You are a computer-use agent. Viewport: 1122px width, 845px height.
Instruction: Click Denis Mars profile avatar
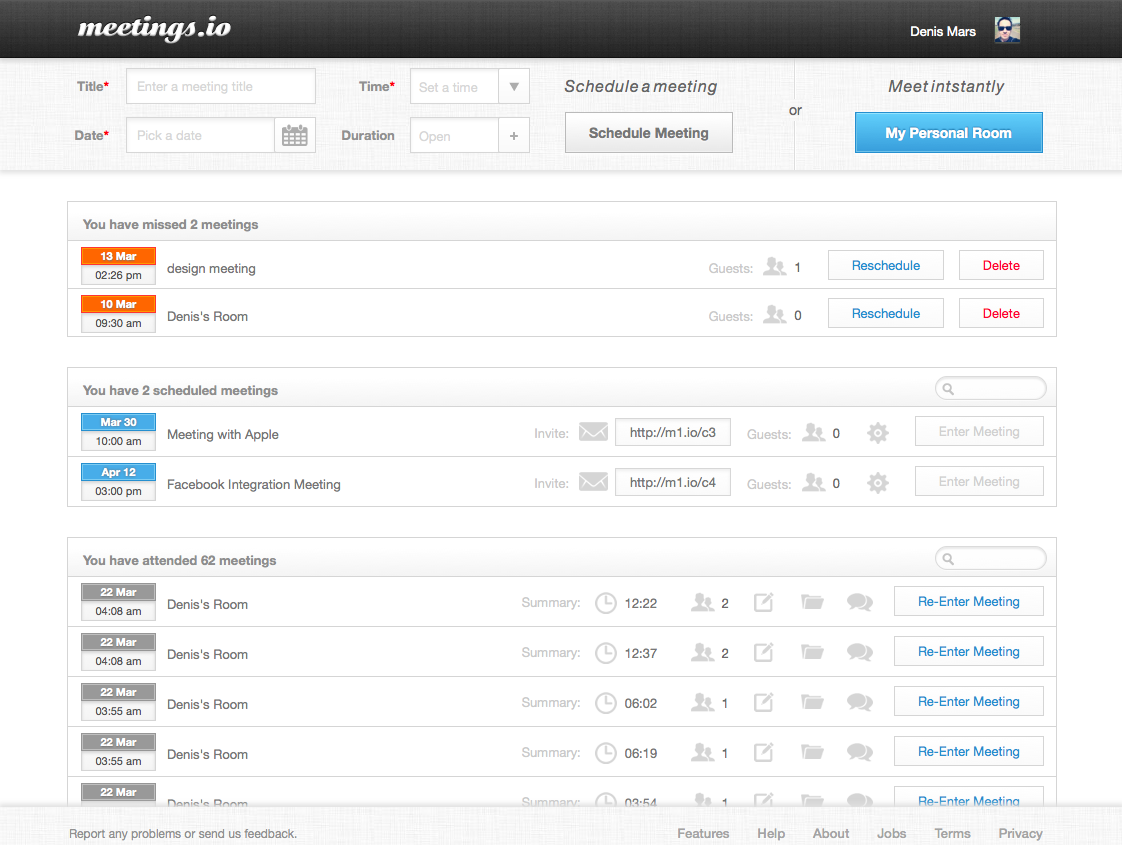point(1006,30)
